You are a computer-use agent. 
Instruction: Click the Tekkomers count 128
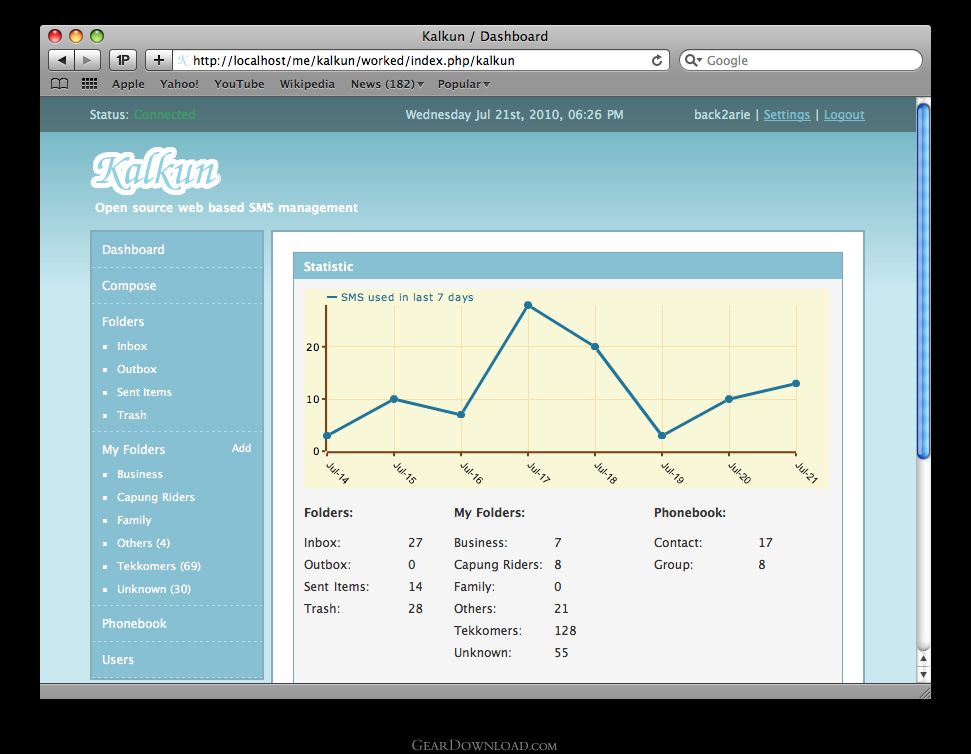tap(565, 630)
